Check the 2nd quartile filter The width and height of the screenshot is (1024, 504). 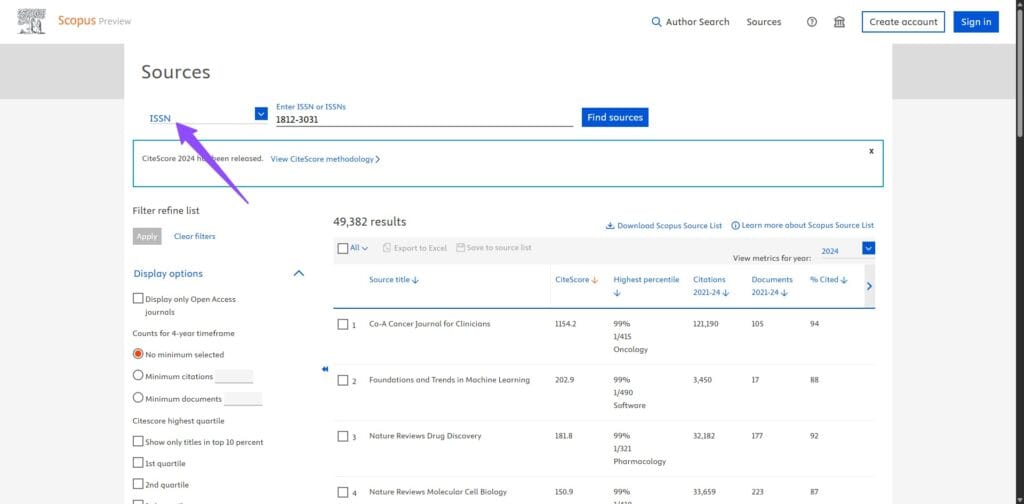[138, 484]
